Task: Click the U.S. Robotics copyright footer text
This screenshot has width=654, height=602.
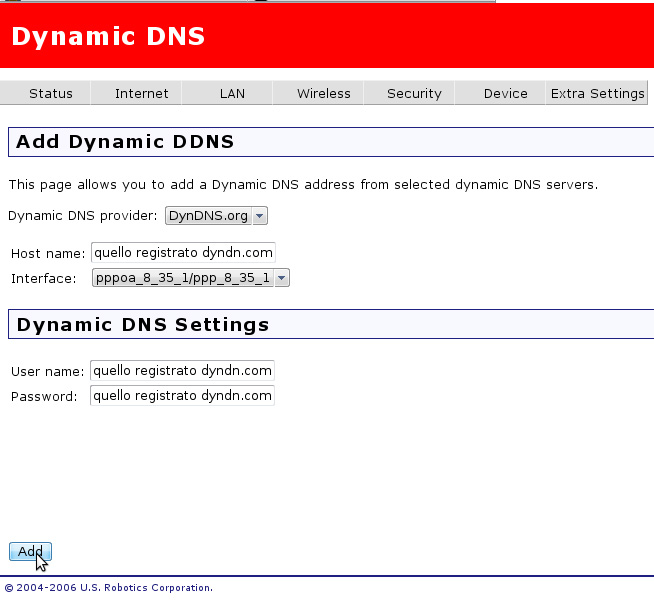Action: 109,588
